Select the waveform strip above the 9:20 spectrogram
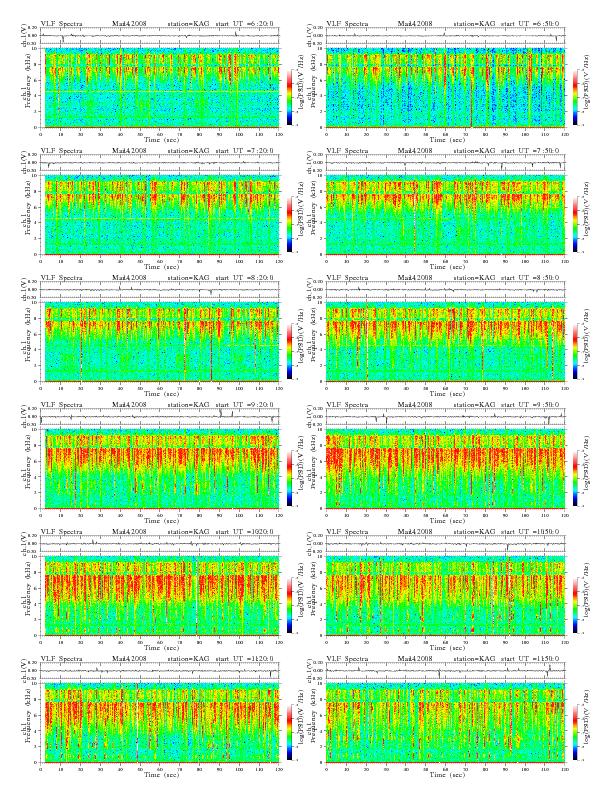This screenshot has height=792, width=612. (x=160, y=417)
